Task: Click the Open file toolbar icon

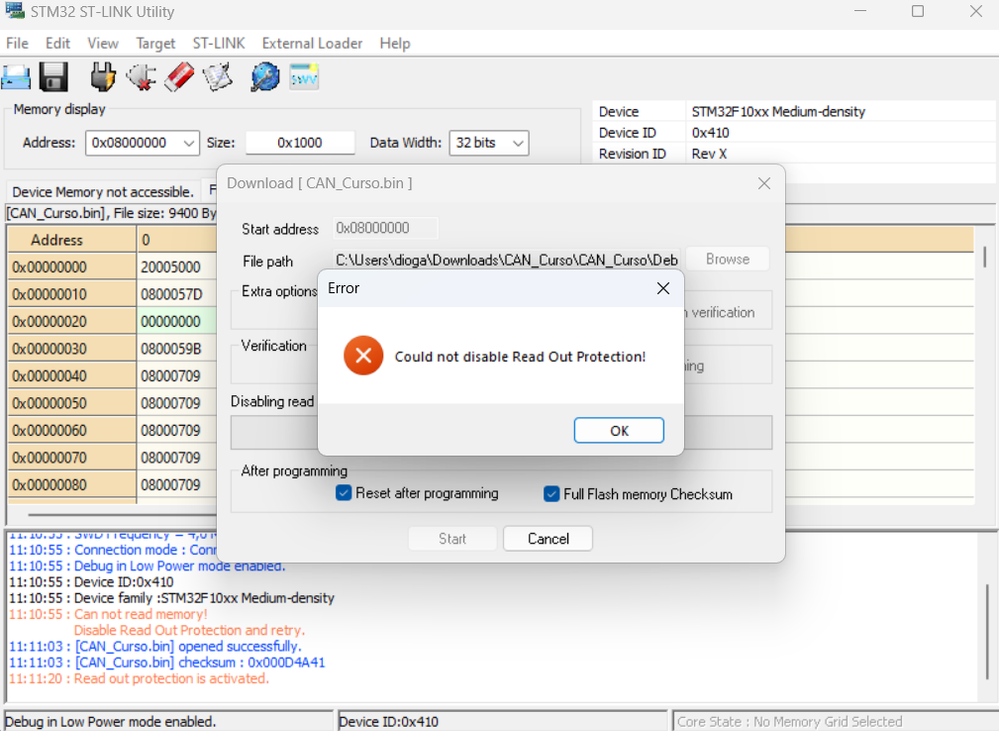Action: [x=16, y=77]
